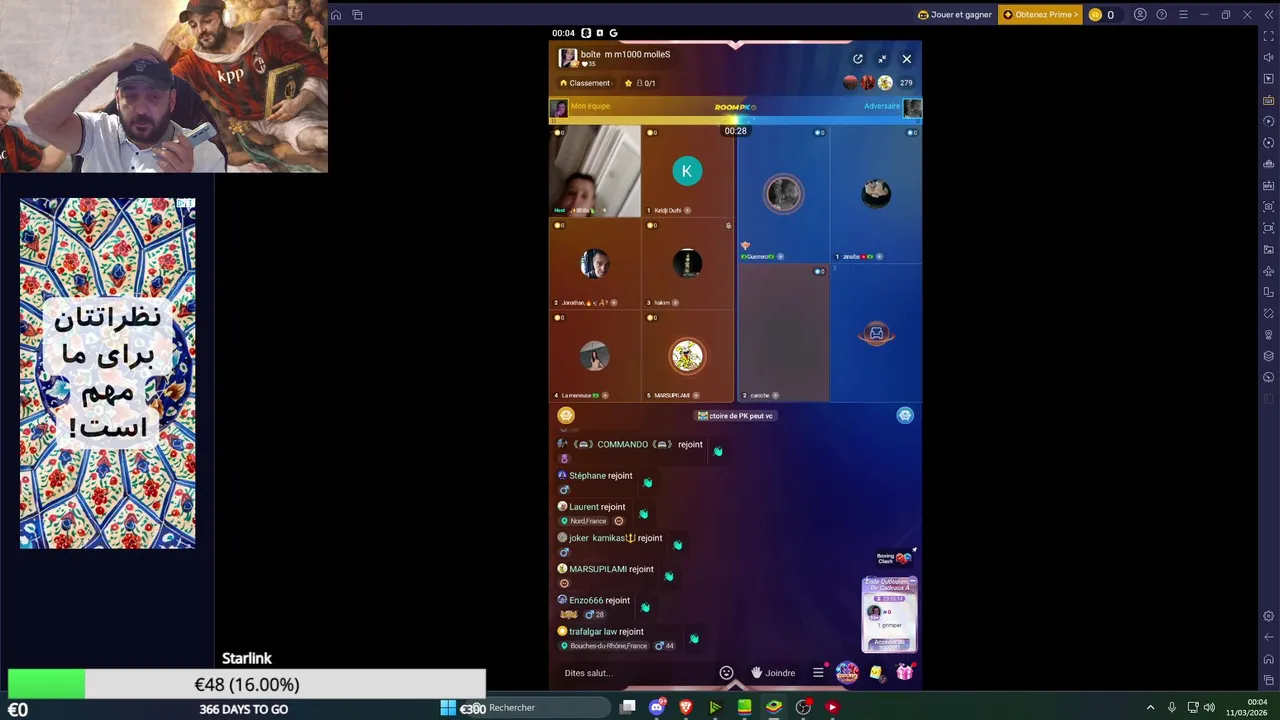This screenshot has height=720, width=1280.
Task: Open Discord from the taskbar
Action: [657, 707]
